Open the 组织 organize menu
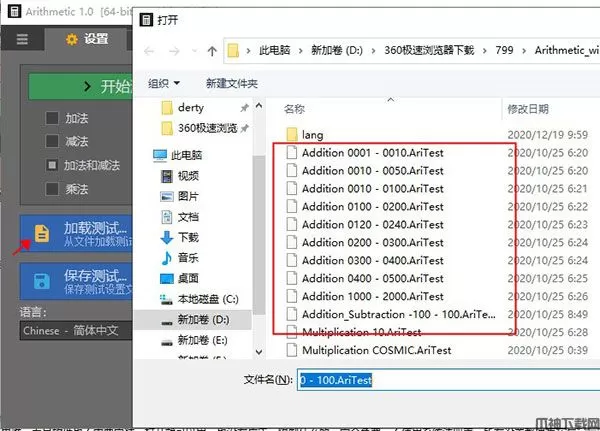 pyautogui.click(x=163, y=83)
